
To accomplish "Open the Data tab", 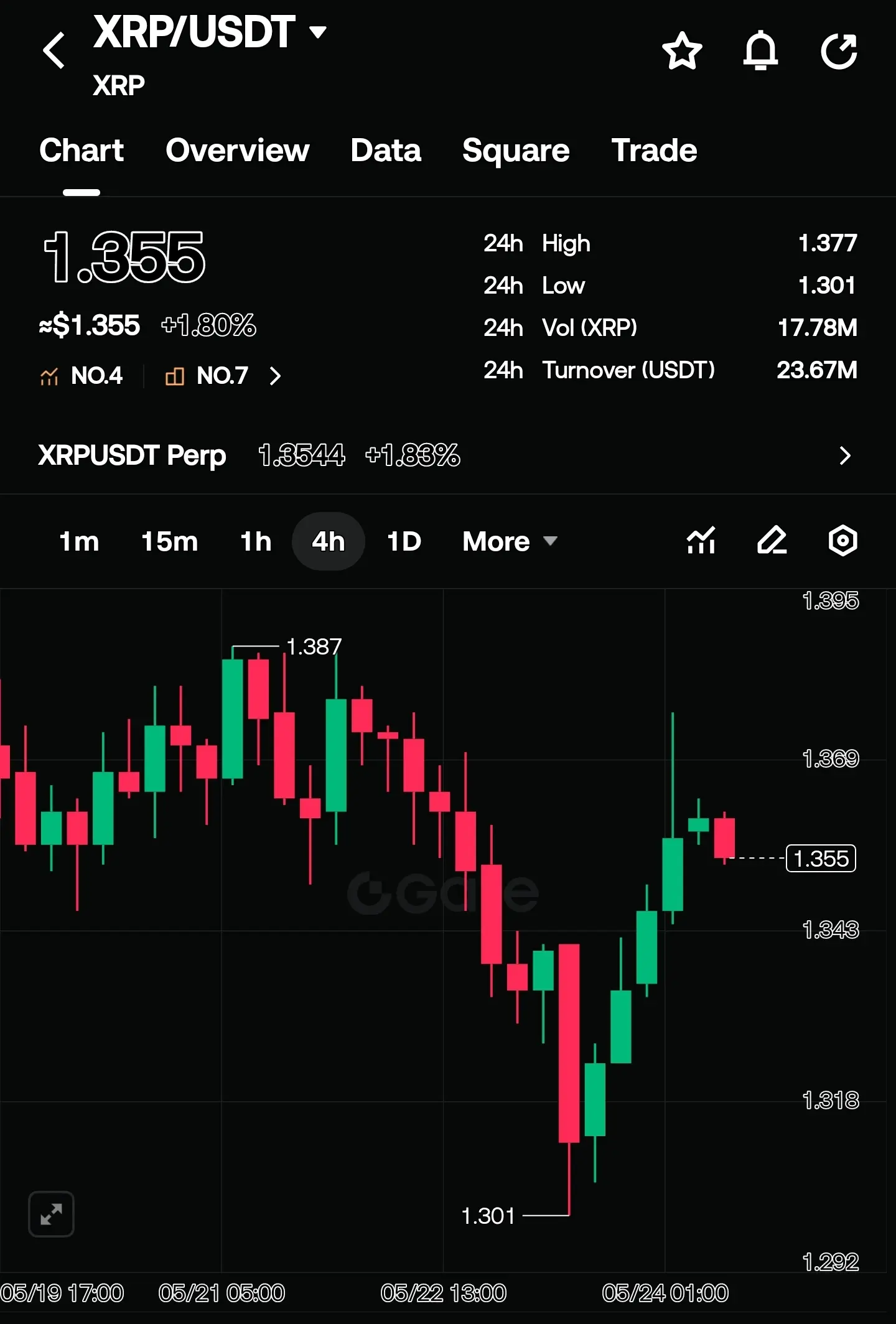I will (x=386, y=151).
